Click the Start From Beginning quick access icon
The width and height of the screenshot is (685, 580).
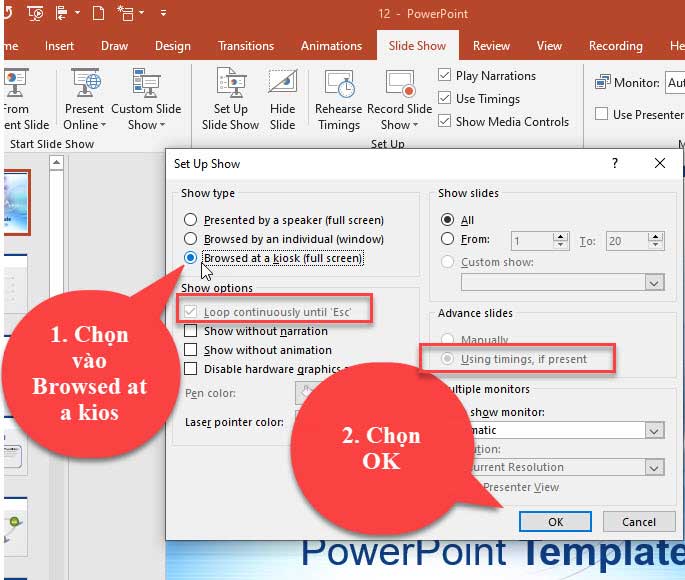tap(35, 14)
